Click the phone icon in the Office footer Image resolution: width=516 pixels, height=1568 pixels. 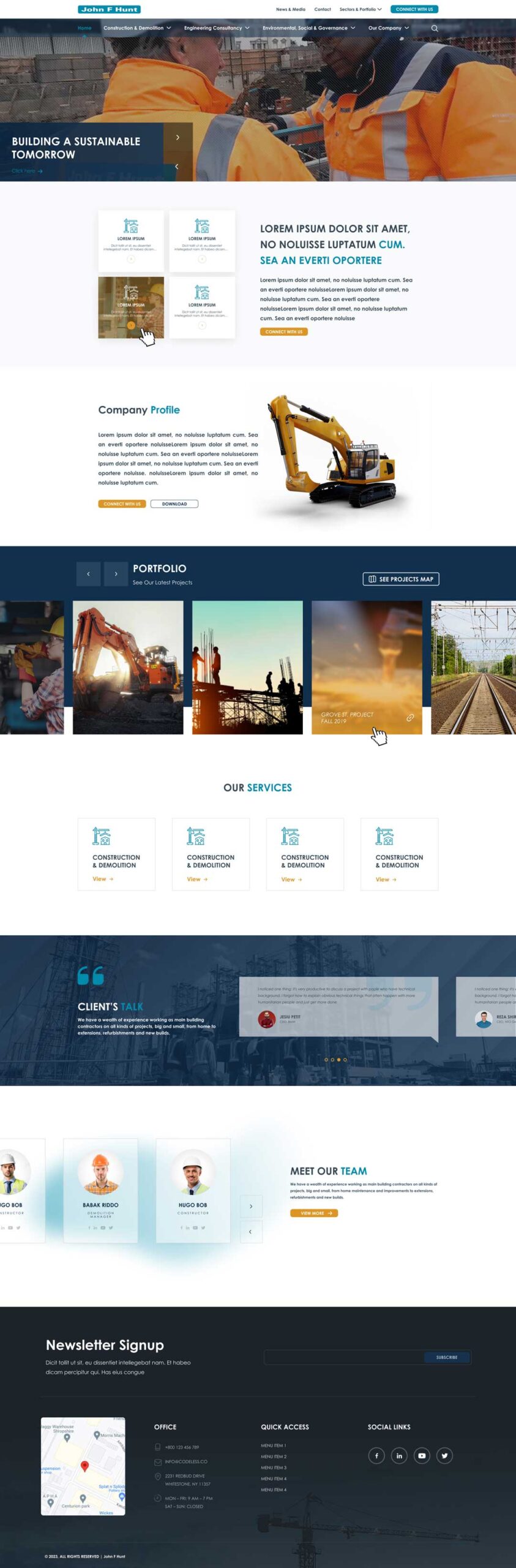click(158, 1447)
